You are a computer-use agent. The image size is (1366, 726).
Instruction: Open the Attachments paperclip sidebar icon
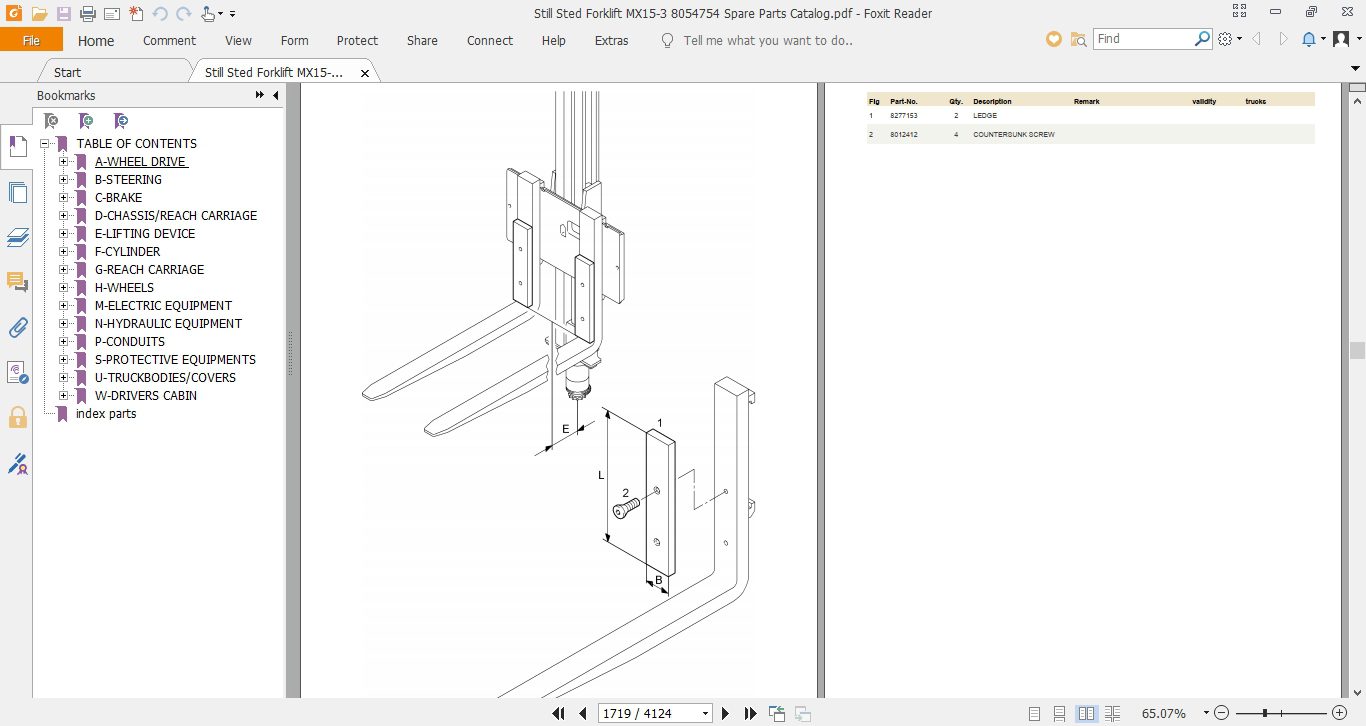(17, 328)
